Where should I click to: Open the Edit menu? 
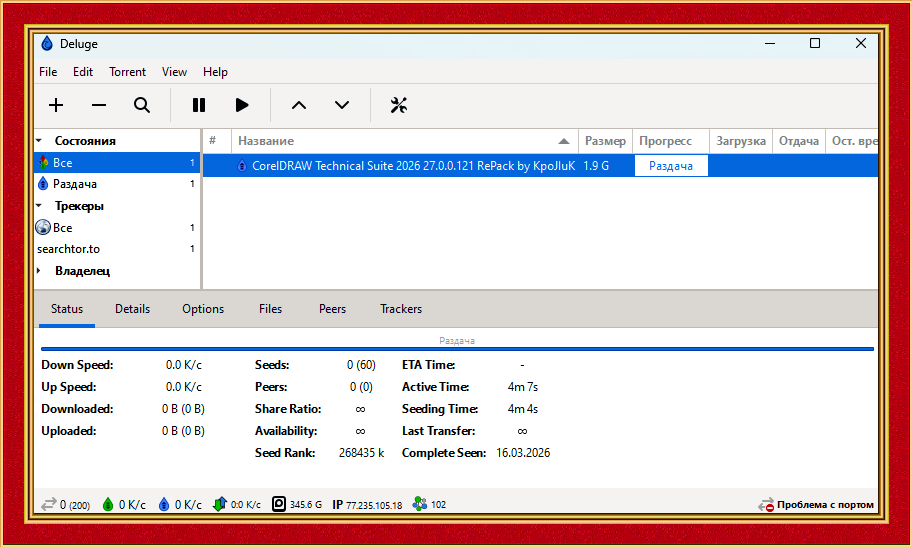coord(83,72)
